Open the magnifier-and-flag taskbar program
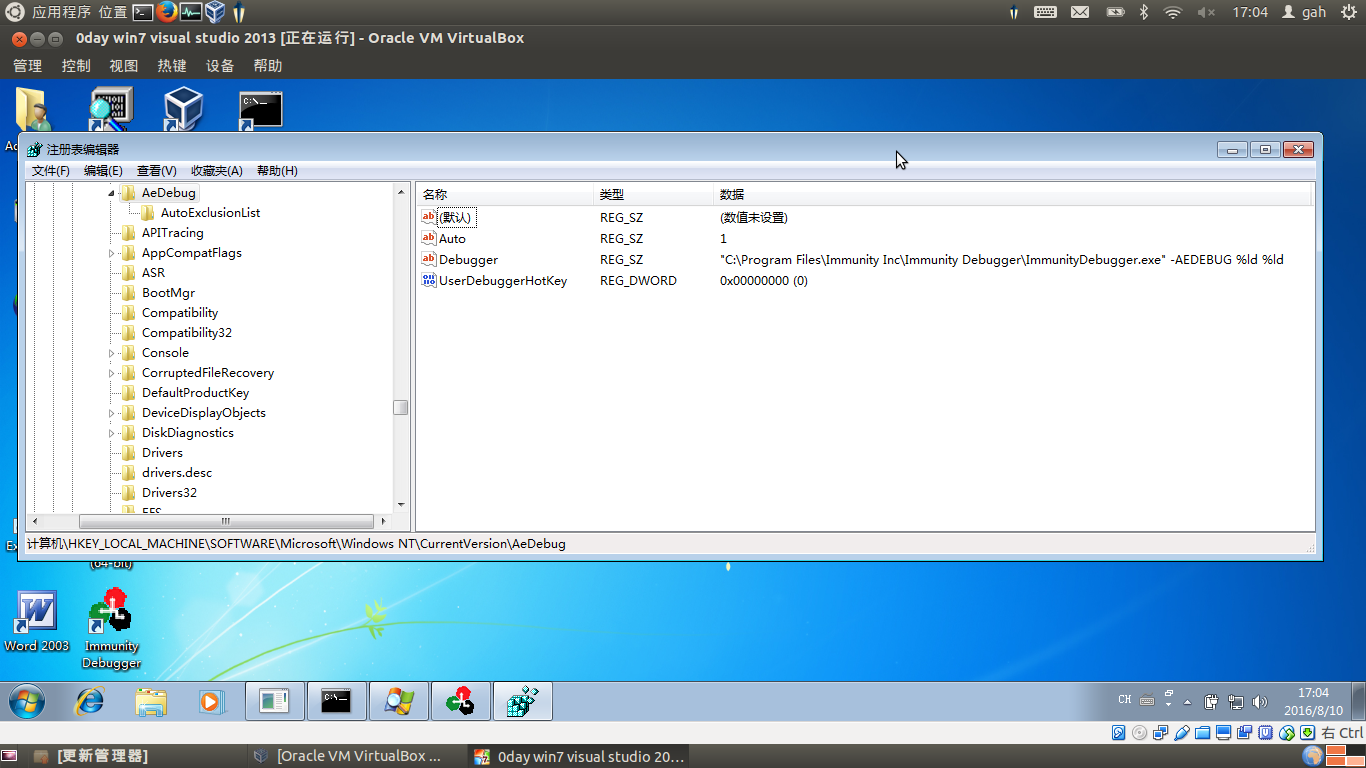1366x768 pixels. pos(399,702)
